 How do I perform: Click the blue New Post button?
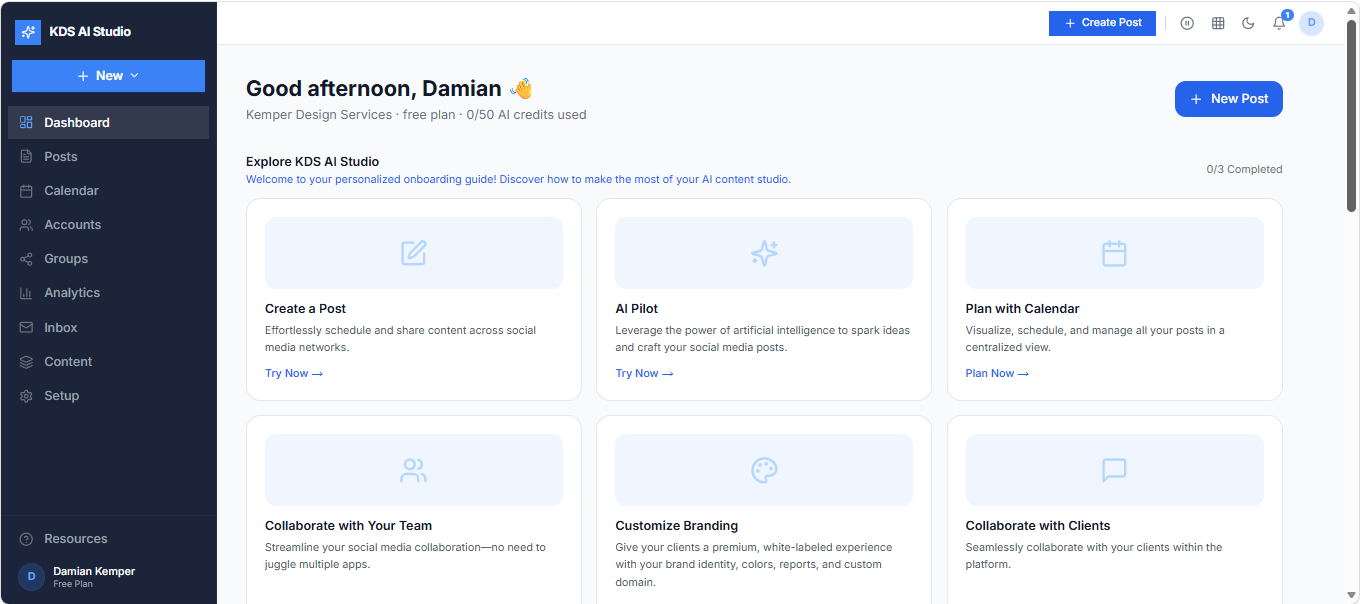tap(1228, 99)
